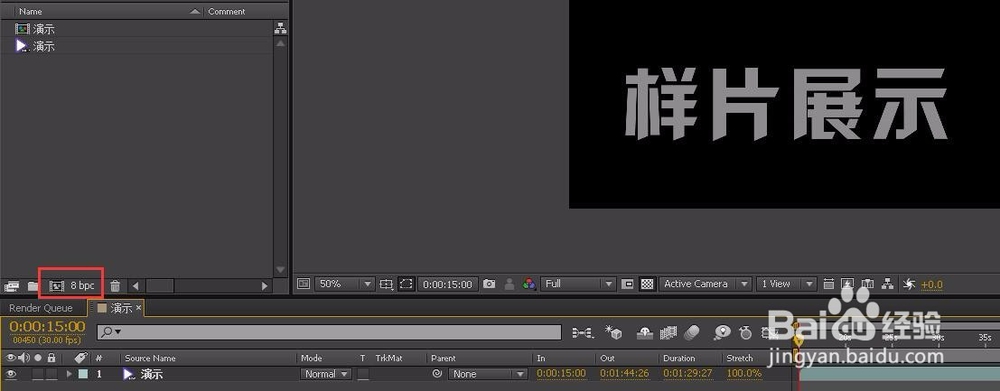Open Parent None dropdown
The image size is (1000, 391).
pyautogui.click(x=488, y=374)
